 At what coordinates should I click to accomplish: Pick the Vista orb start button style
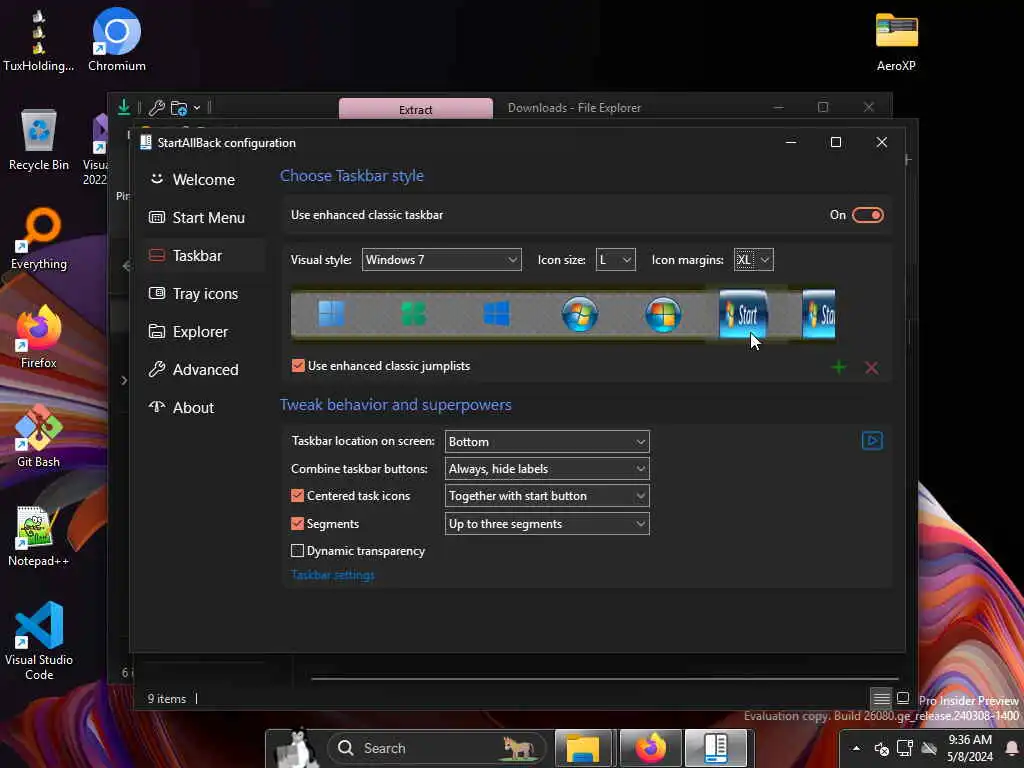coord(663,314)
